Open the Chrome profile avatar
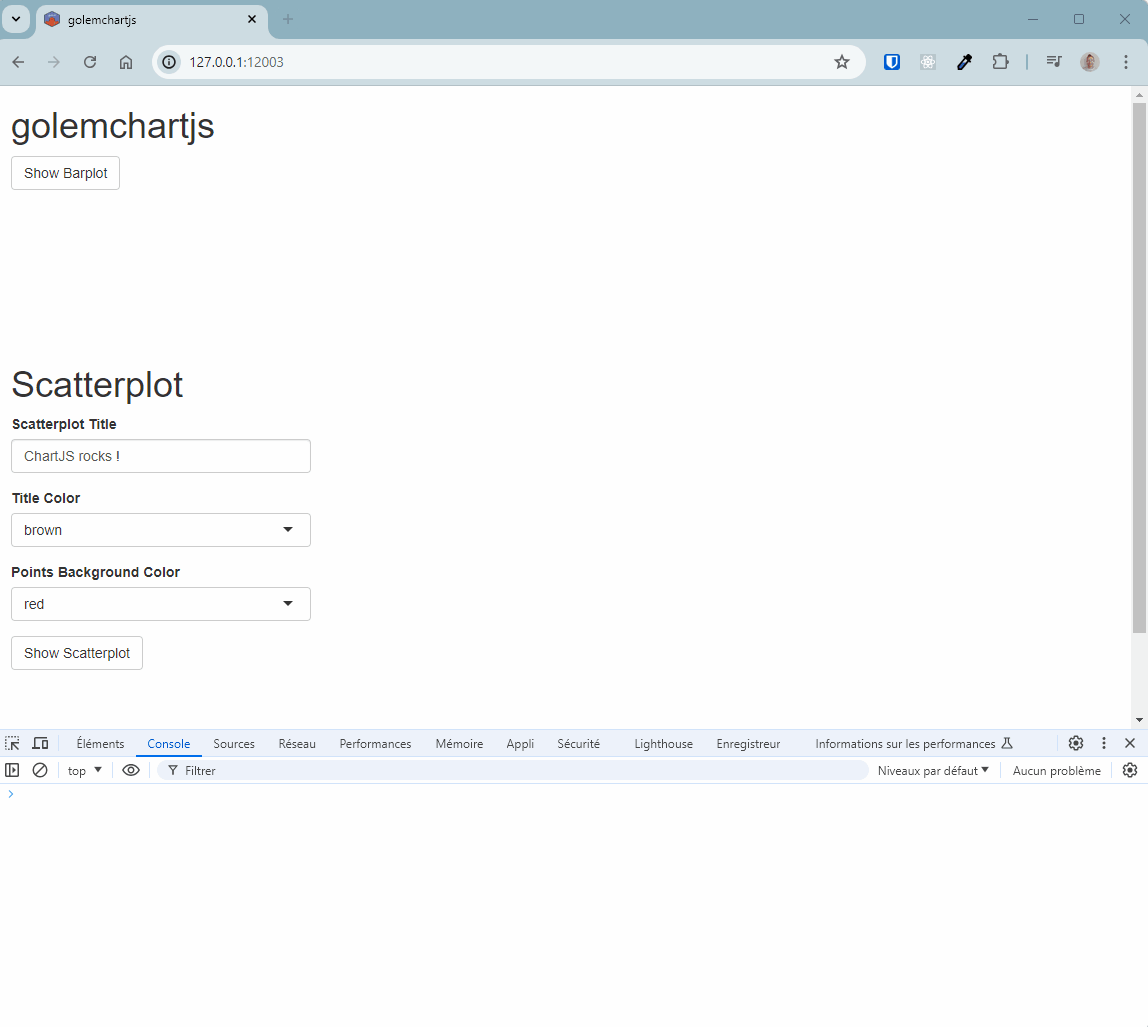The height and width of the screenshot is (1027, 1148). [x=1089, y=62]
